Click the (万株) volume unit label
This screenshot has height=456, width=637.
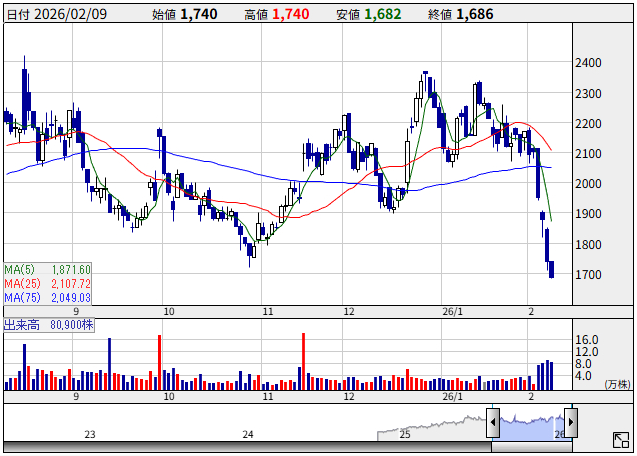click(618, 384)
